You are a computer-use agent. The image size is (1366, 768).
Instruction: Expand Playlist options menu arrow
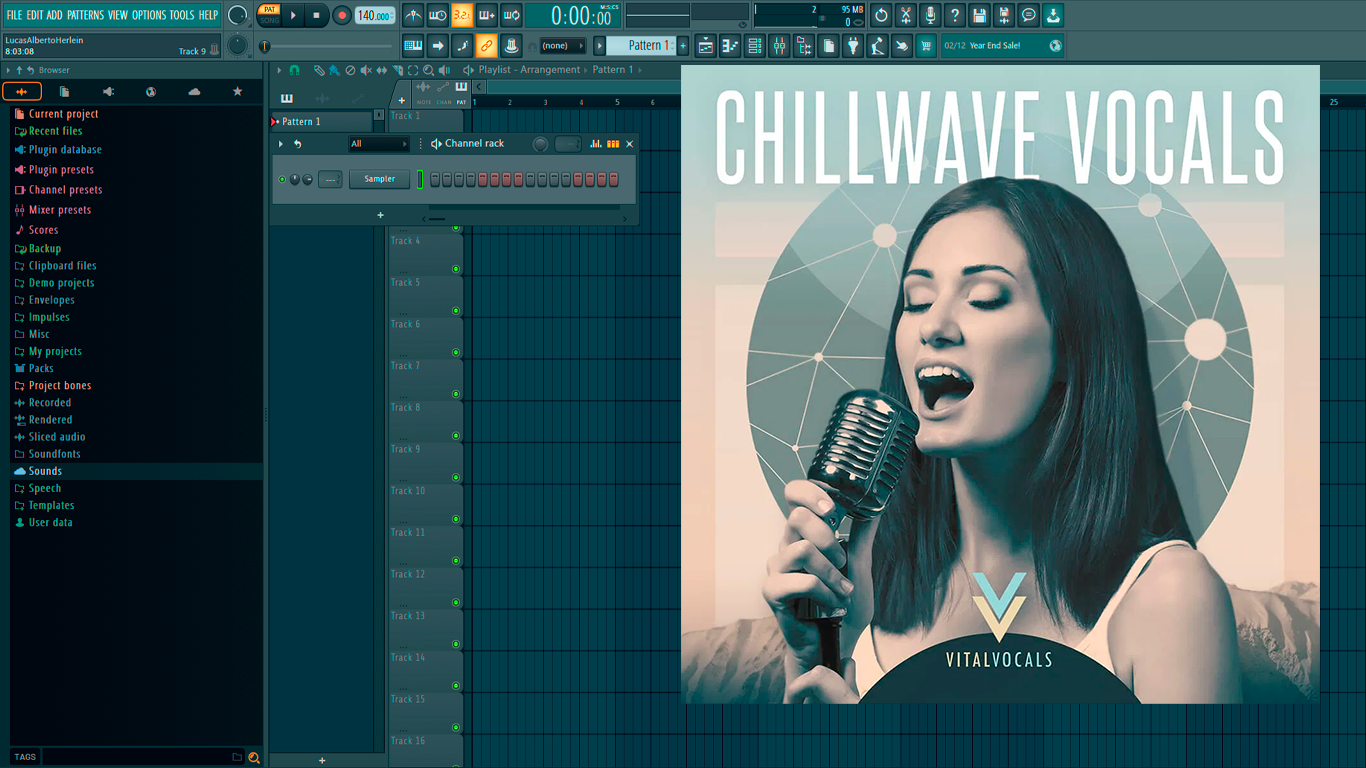[x=281, y=71]
